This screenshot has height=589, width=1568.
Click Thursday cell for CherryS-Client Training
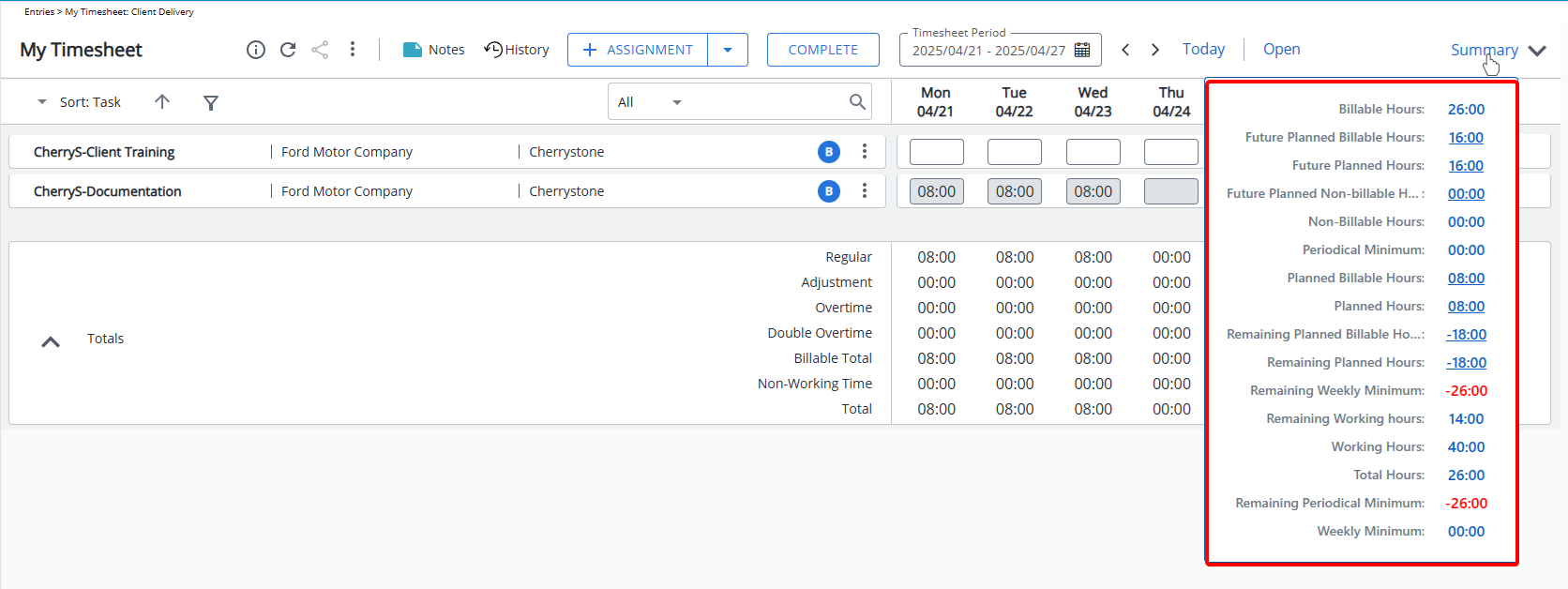tap(1171, 152)
